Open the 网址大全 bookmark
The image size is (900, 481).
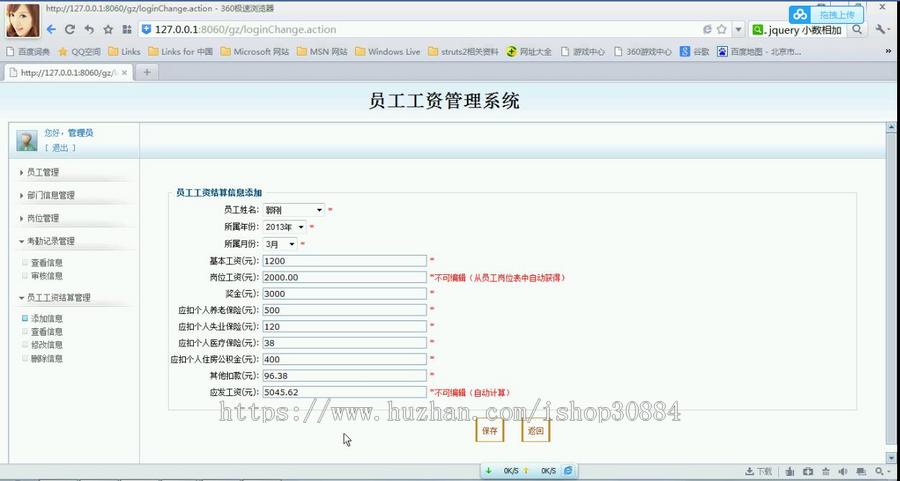[x=529, y=52]
